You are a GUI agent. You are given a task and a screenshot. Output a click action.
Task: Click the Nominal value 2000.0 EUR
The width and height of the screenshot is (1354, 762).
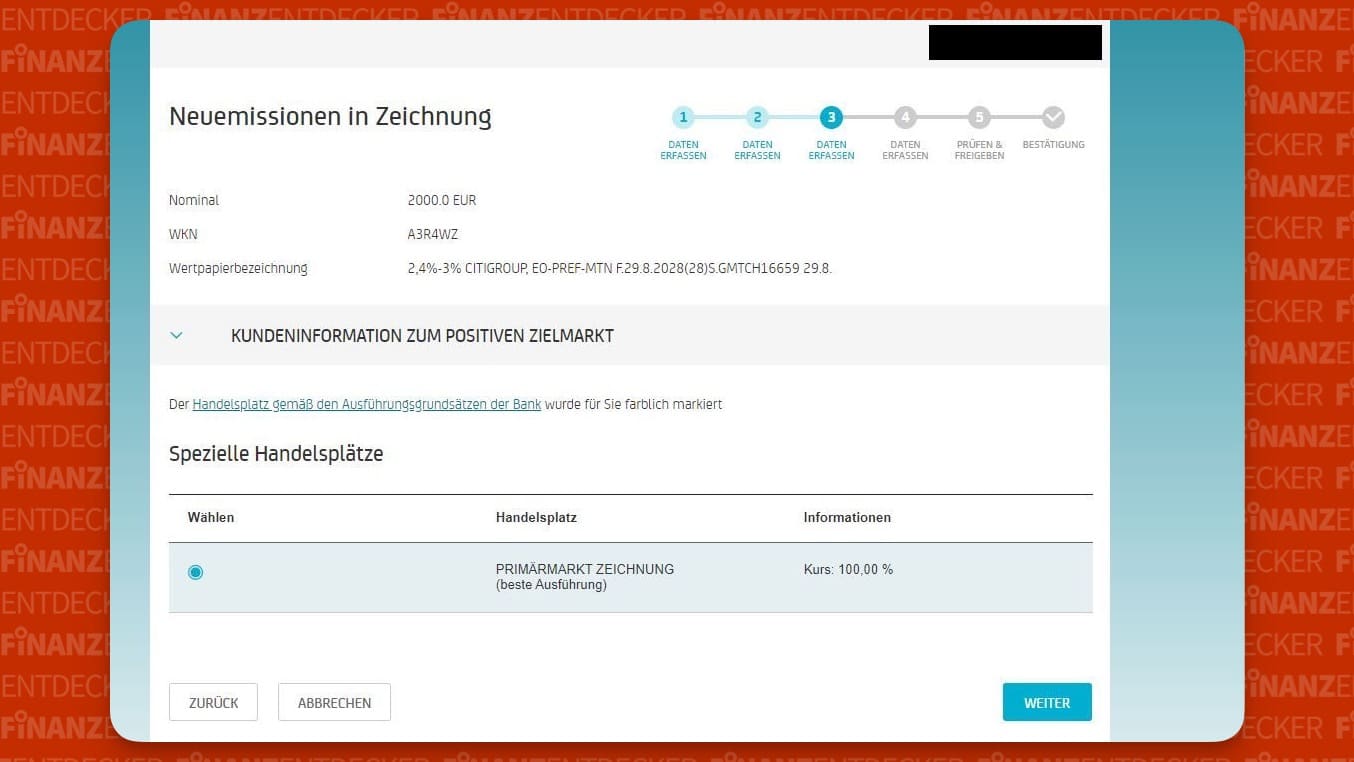442,200
